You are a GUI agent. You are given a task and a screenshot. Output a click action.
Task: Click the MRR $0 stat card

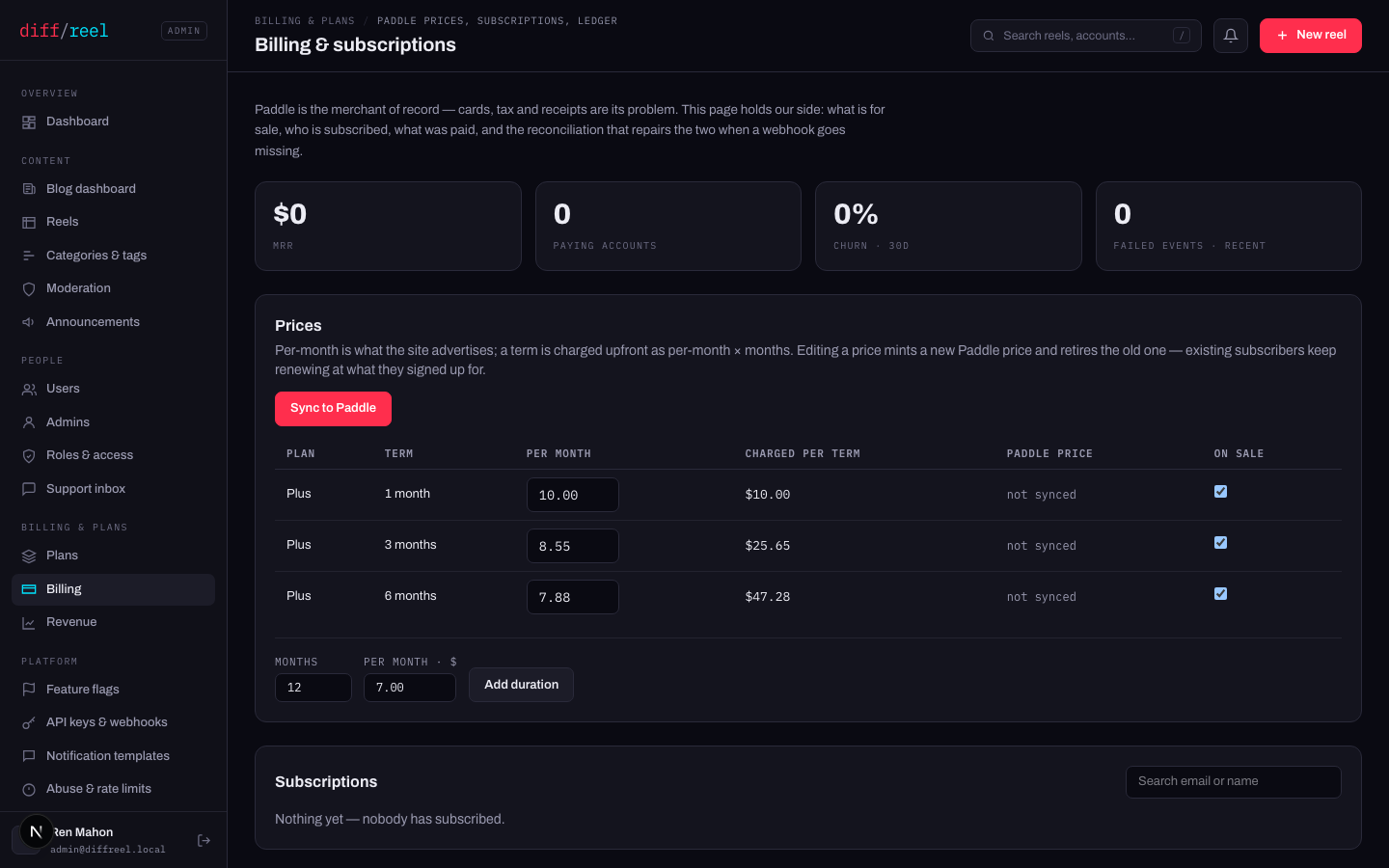tap(388, 227)
